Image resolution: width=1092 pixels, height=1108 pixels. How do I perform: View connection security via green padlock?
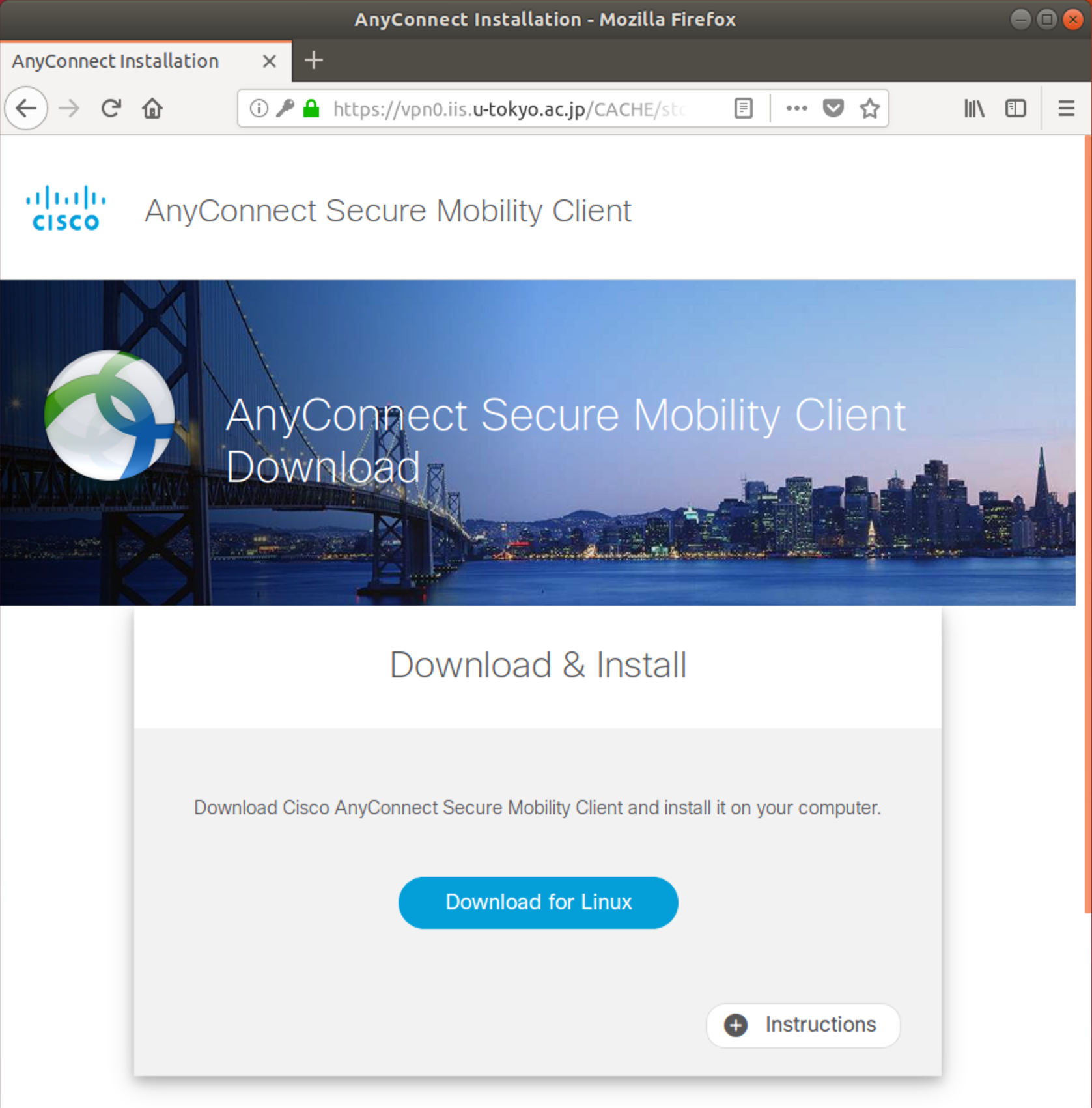[x=311, y=108]
